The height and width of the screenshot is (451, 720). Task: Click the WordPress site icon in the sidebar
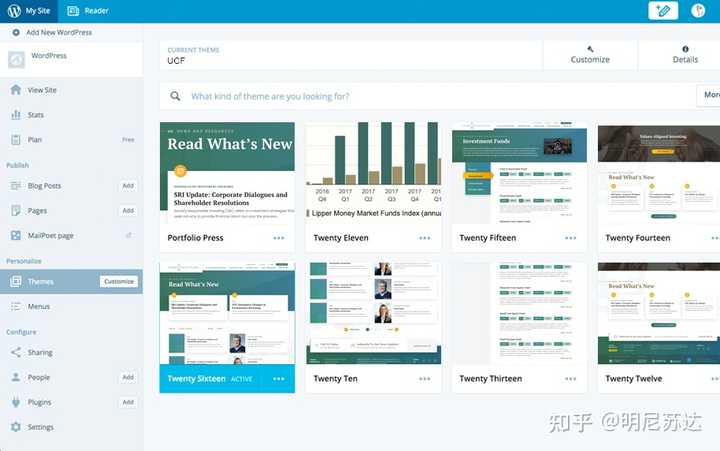[16, 60]
